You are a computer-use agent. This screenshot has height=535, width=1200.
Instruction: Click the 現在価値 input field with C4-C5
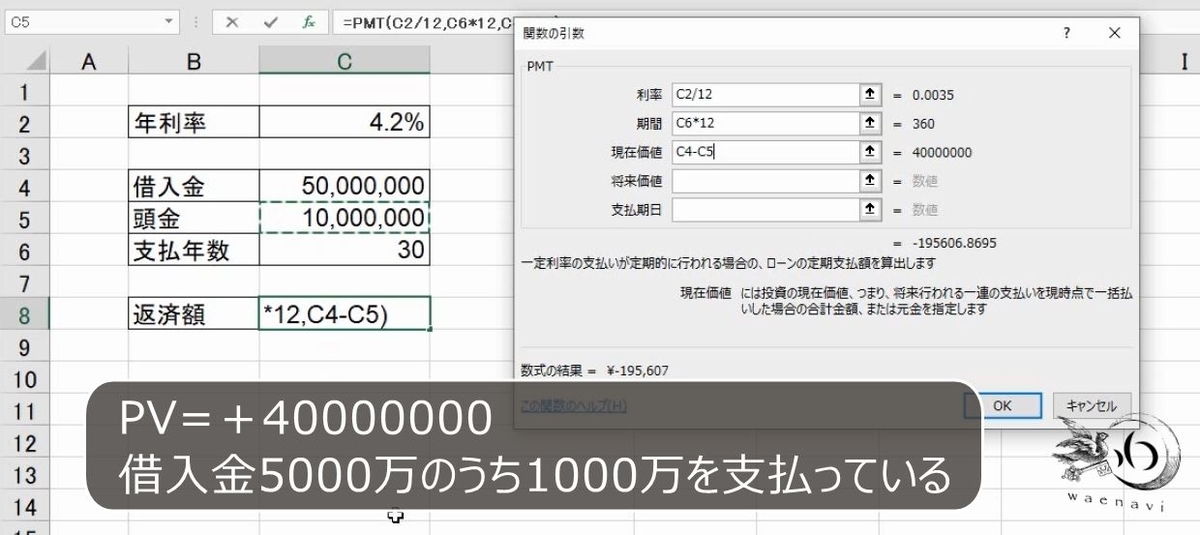pyautogui.click(x=765, y=152)
